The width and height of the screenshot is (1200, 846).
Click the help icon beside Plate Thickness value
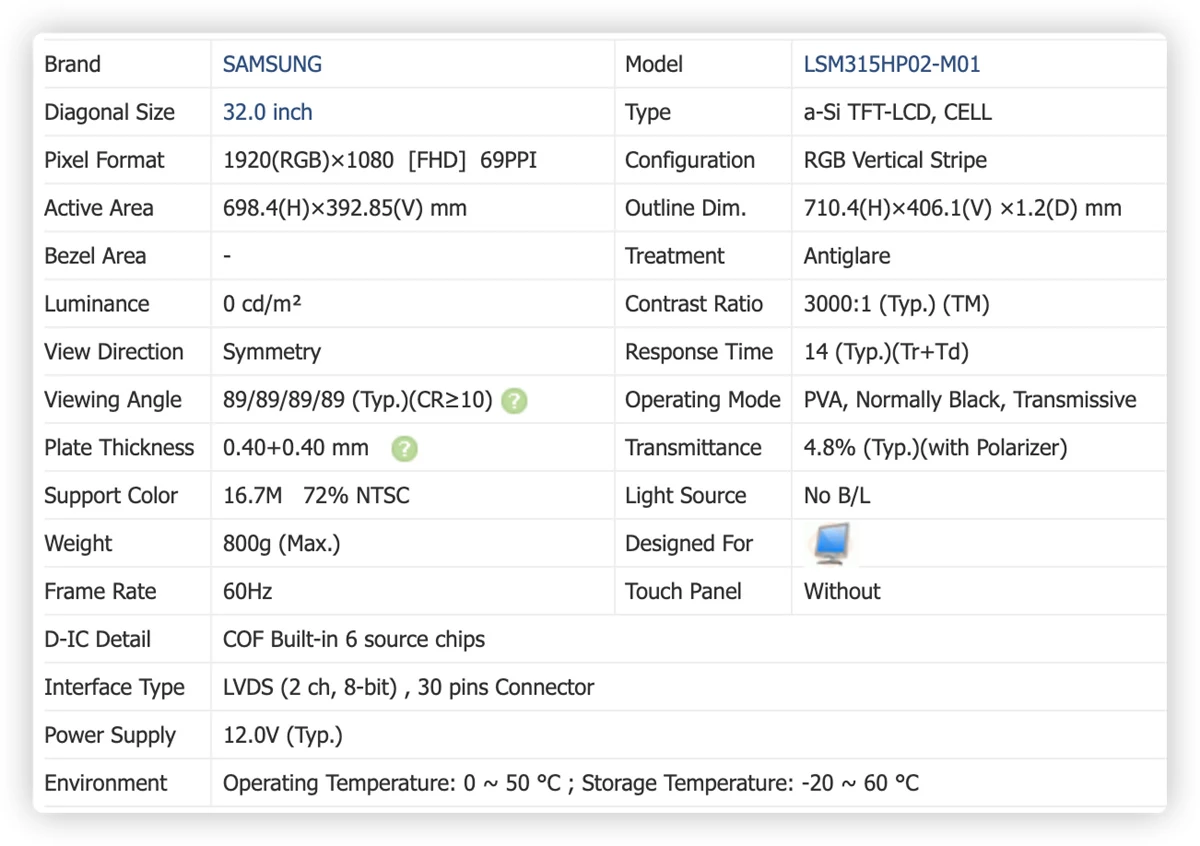(x=404, y=449)
